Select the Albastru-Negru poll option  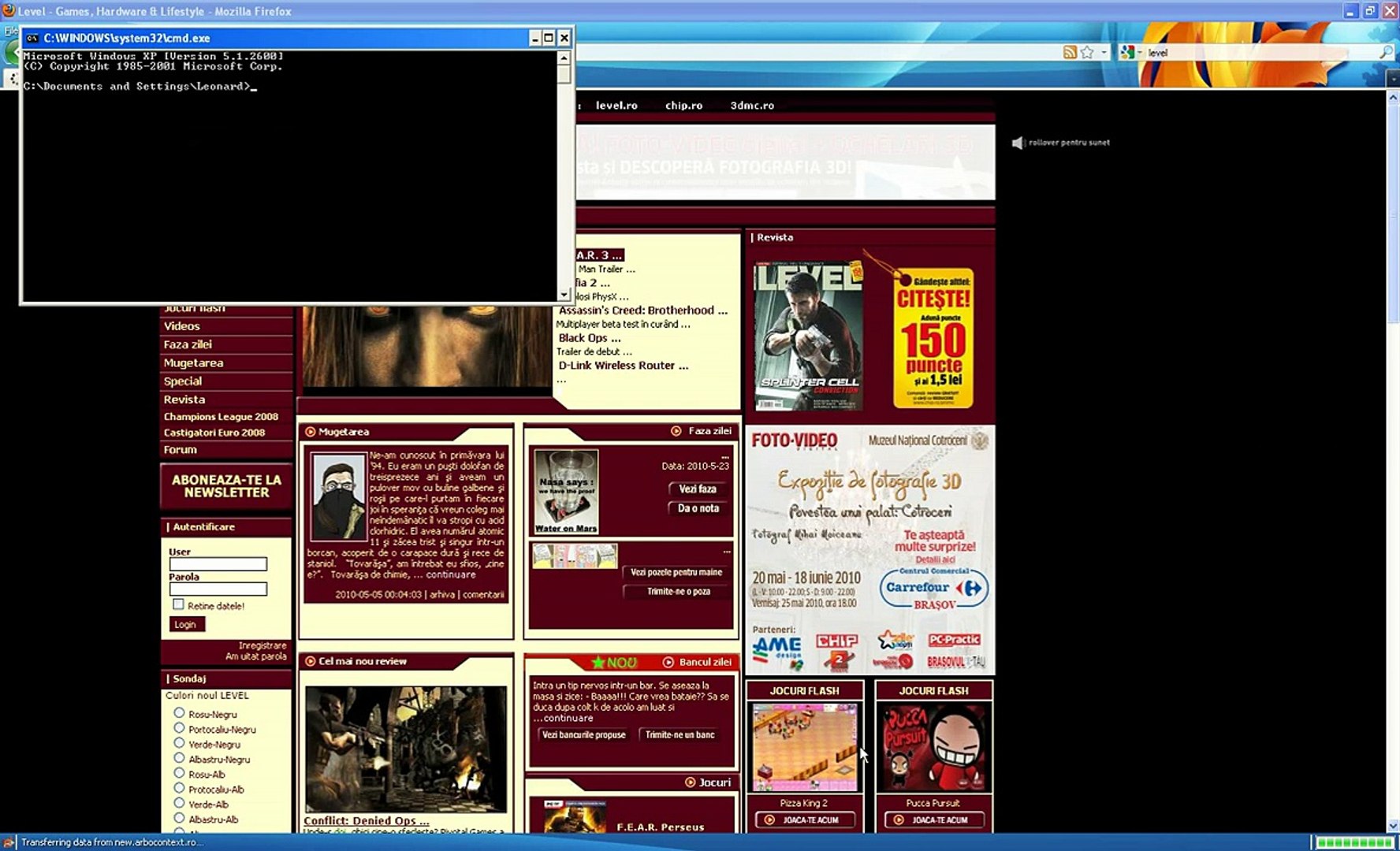pyautogui.click(x=179, y=758)
